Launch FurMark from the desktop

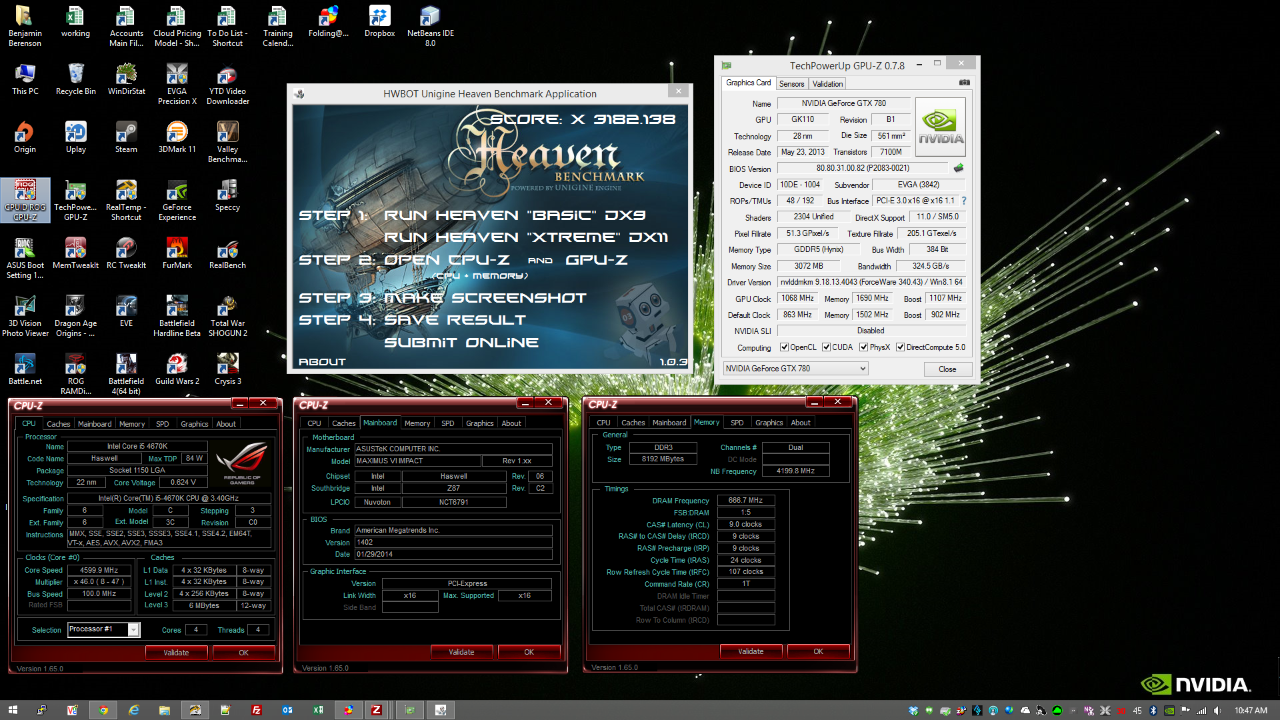(x=177, y=254)
